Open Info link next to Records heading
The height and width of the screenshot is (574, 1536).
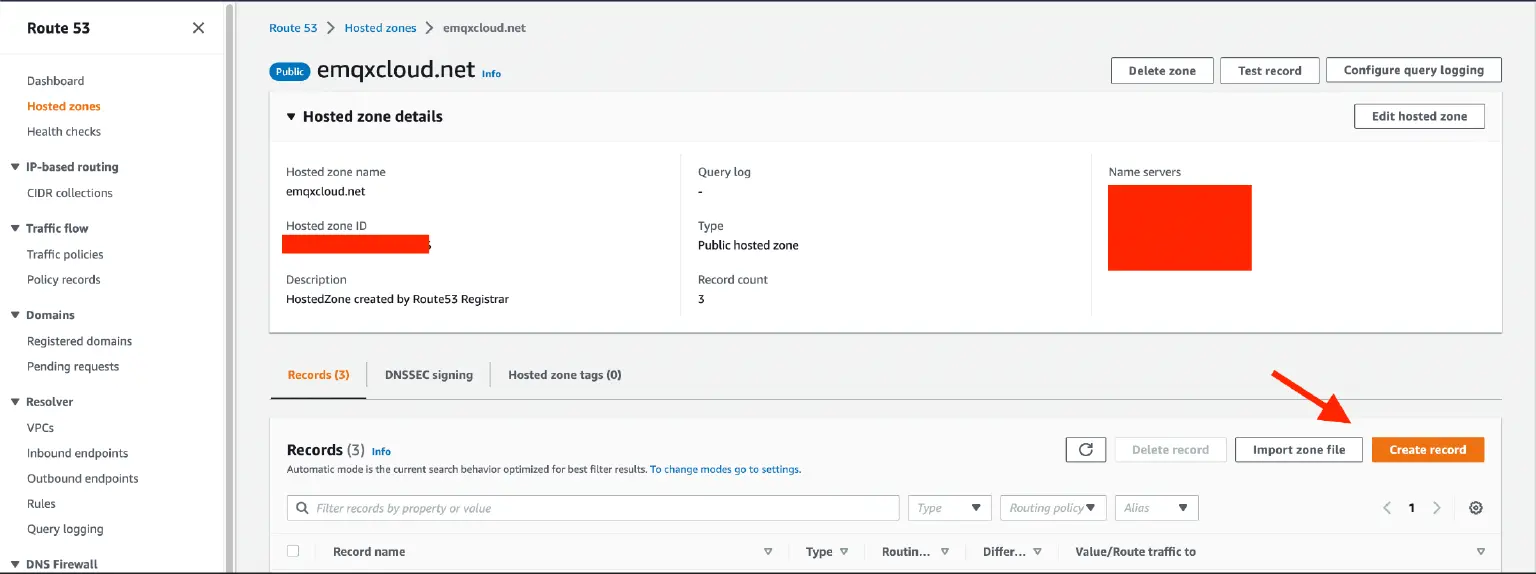point(381,452)
